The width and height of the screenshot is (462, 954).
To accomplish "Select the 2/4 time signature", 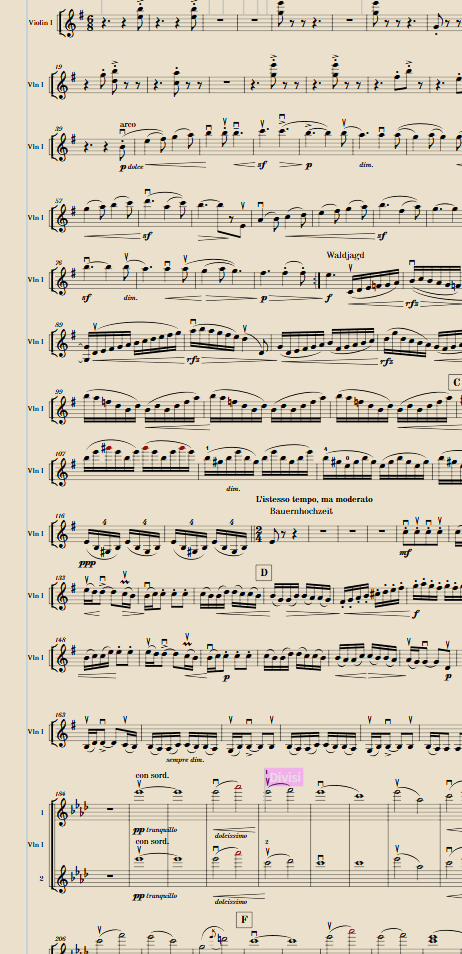I will click(259, 533).
